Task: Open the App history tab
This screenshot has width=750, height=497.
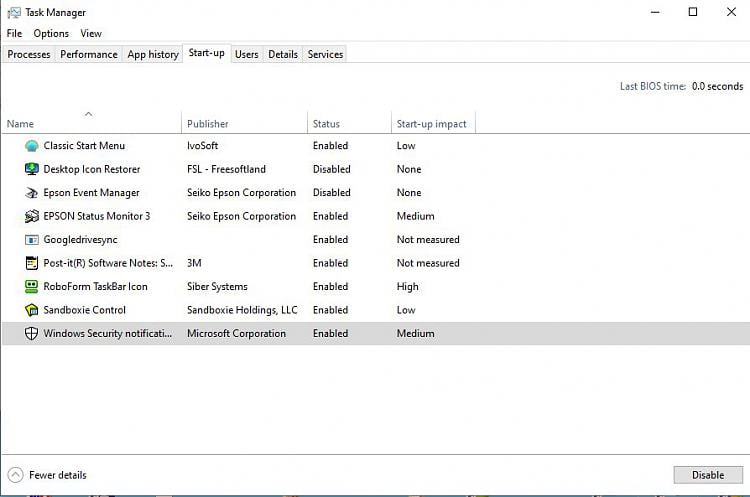Action: click(x=153, y=54)
